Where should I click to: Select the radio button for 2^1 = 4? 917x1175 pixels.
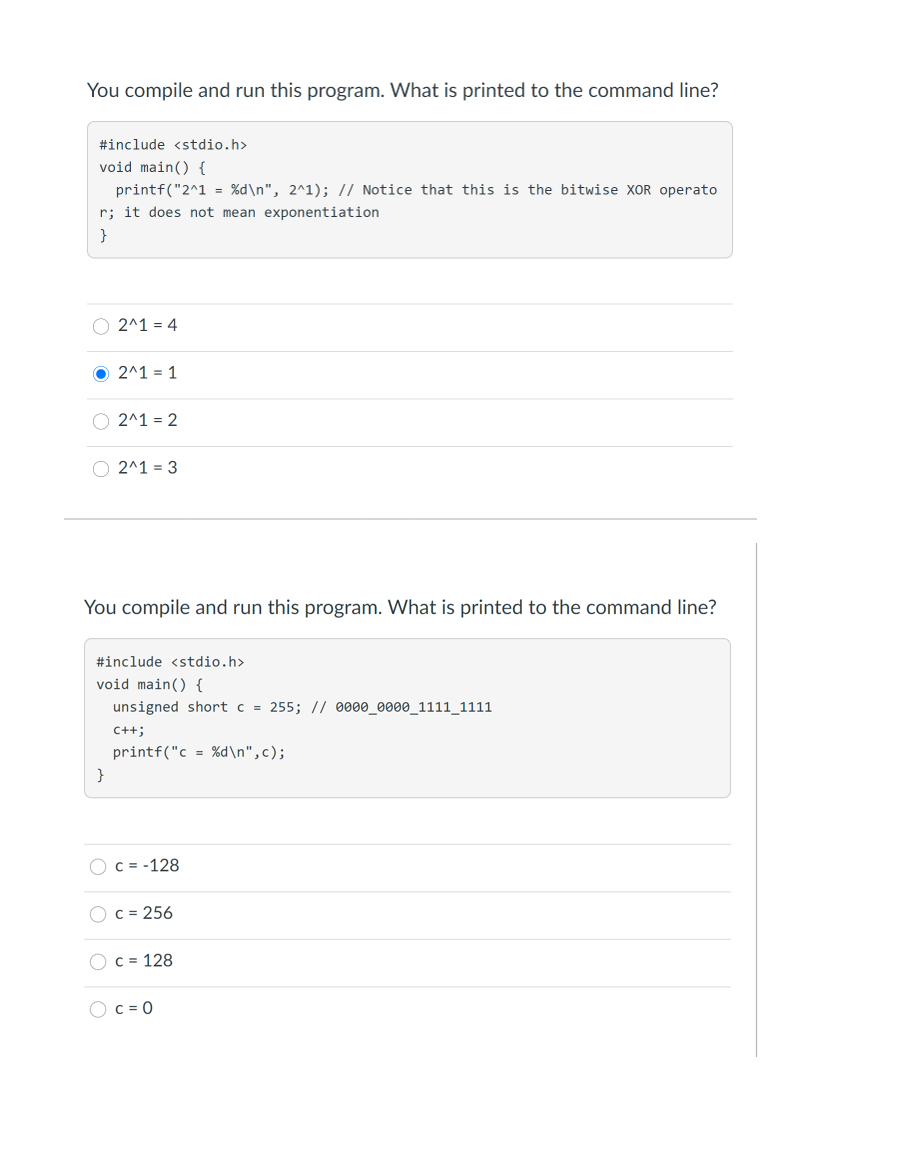101,325
